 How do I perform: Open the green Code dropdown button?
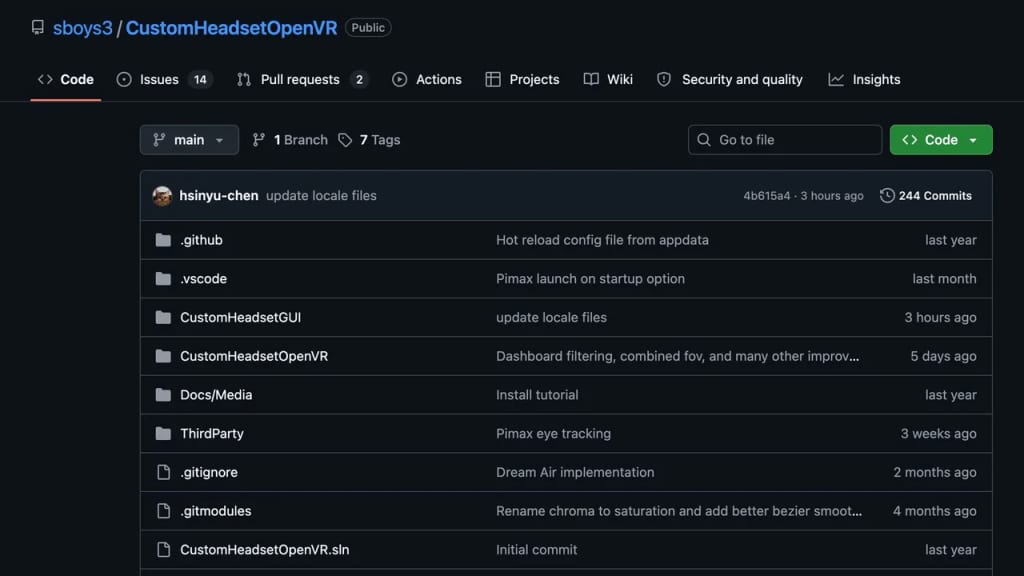940,140
